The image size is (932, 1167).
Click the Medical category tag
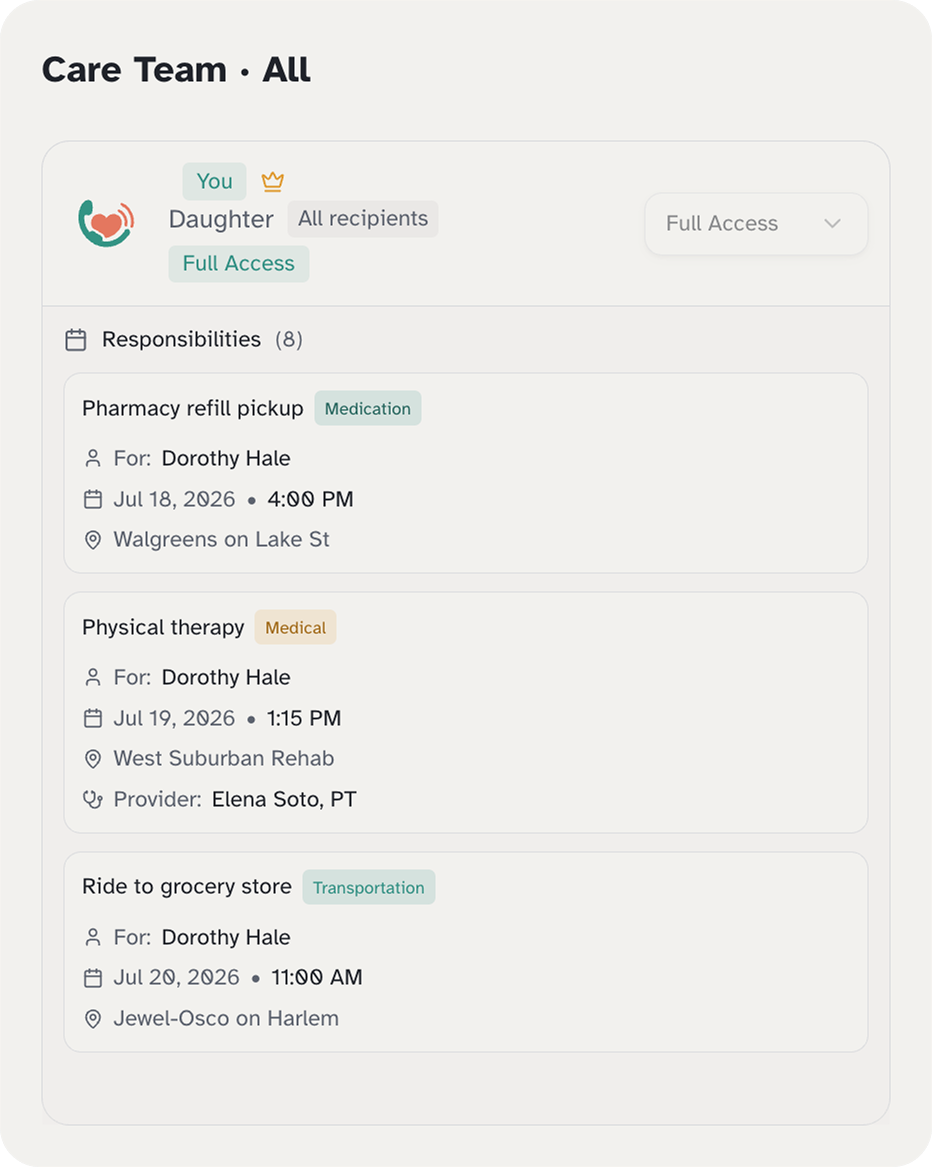click(296, 627)
